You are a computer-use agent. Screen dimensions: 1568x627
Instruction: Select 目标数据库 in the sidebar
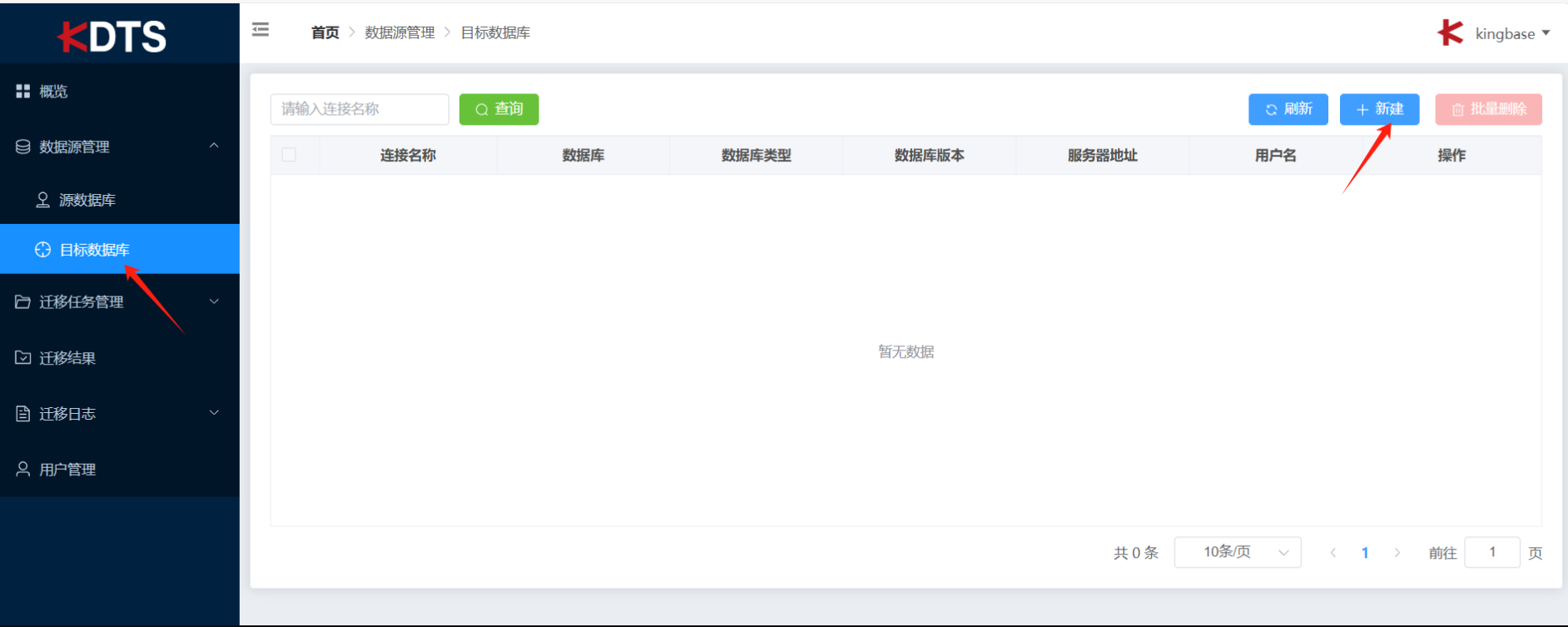(94, 250)
